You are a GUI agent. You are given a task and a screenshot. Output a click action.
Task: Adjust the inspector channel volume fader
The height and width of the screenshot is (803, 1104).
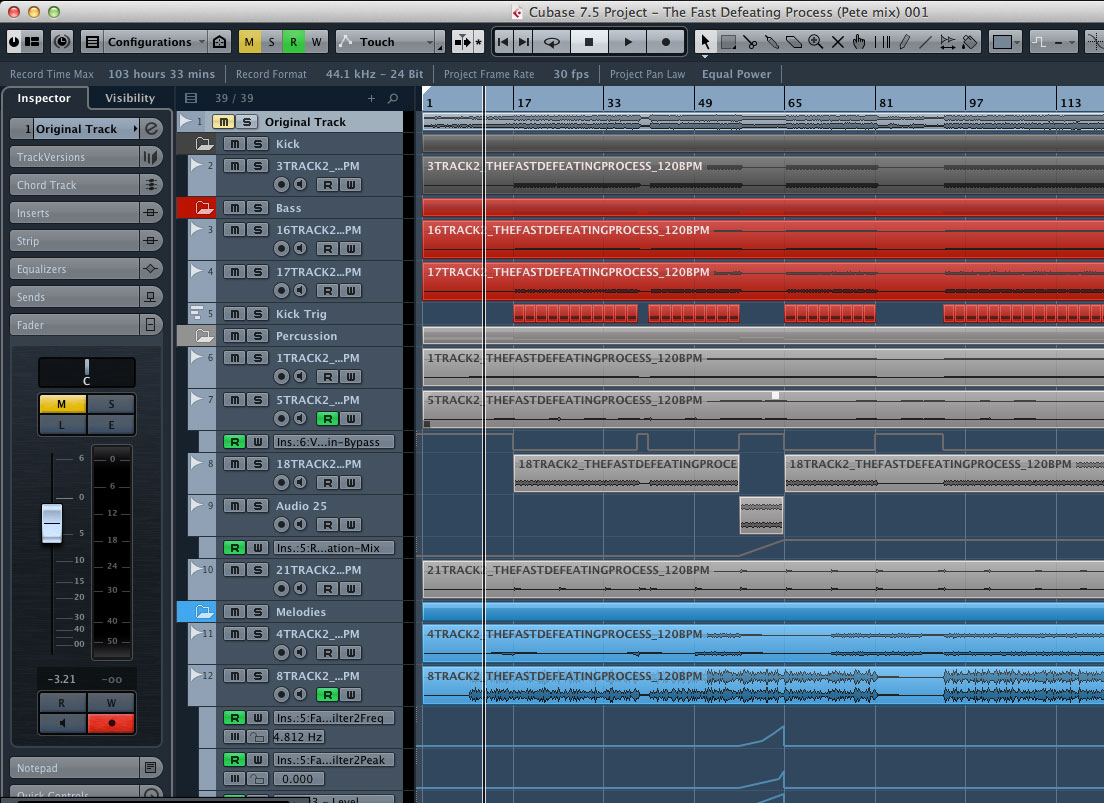coord(52,523)
